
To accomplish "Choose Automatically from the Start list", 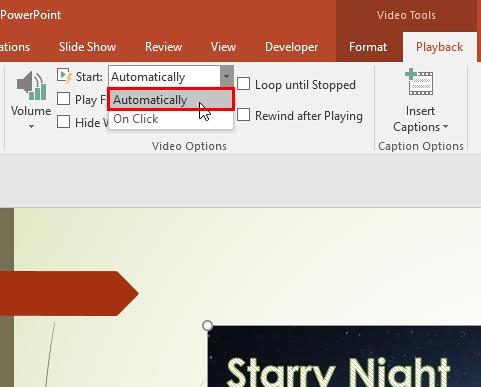I will pyautogui.click(x=171, y=99).
